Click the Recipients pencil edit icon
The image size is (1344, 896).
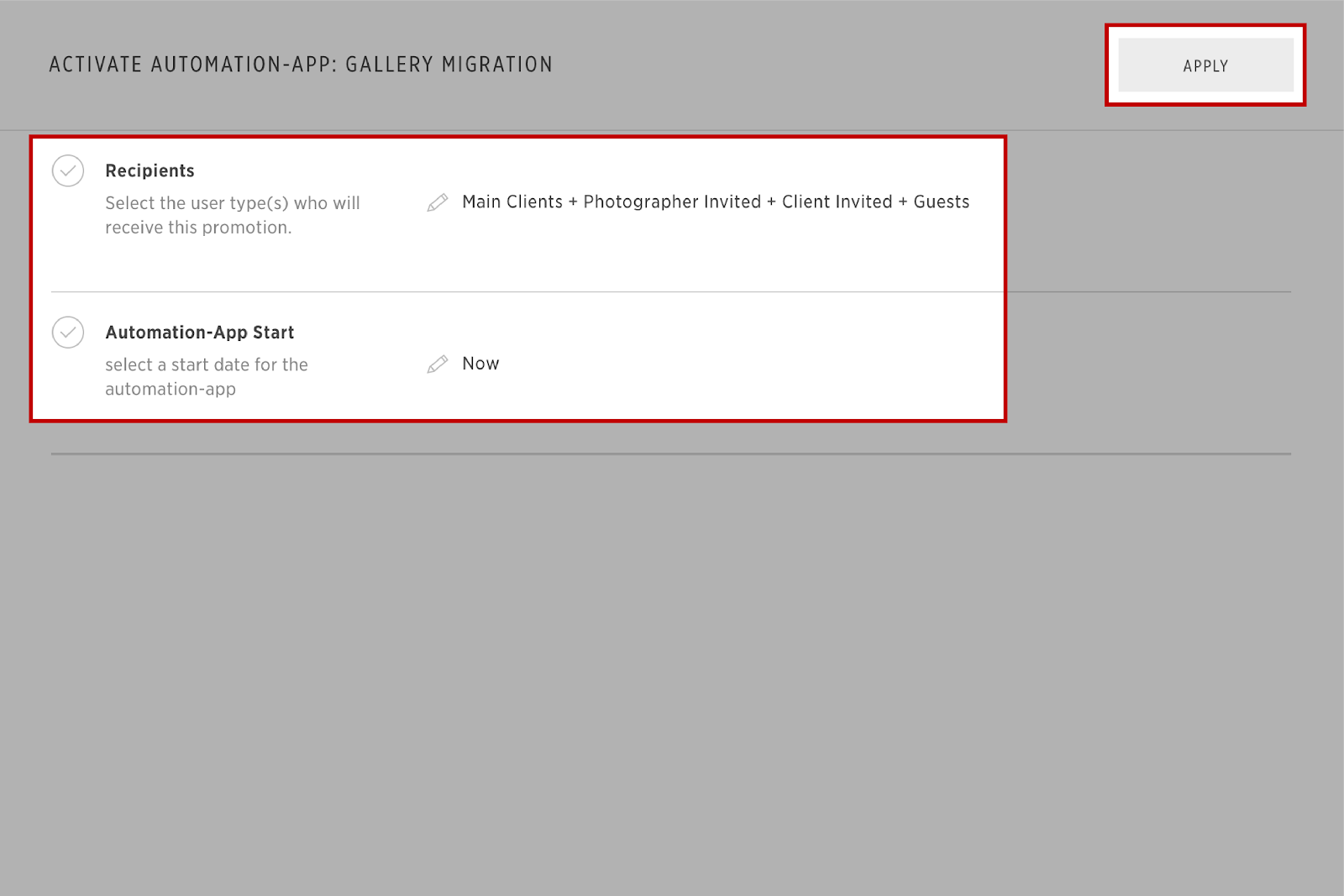[x=438, y=202]
